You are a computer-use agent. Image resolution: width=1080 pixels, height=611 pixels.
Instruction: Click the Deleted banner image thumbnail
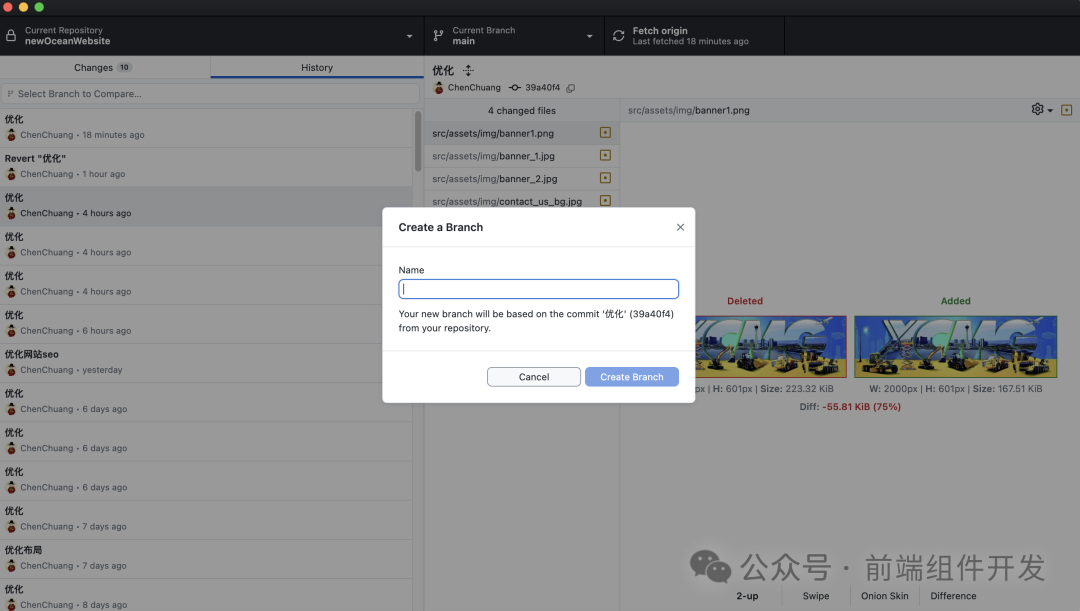click(771, 346)
